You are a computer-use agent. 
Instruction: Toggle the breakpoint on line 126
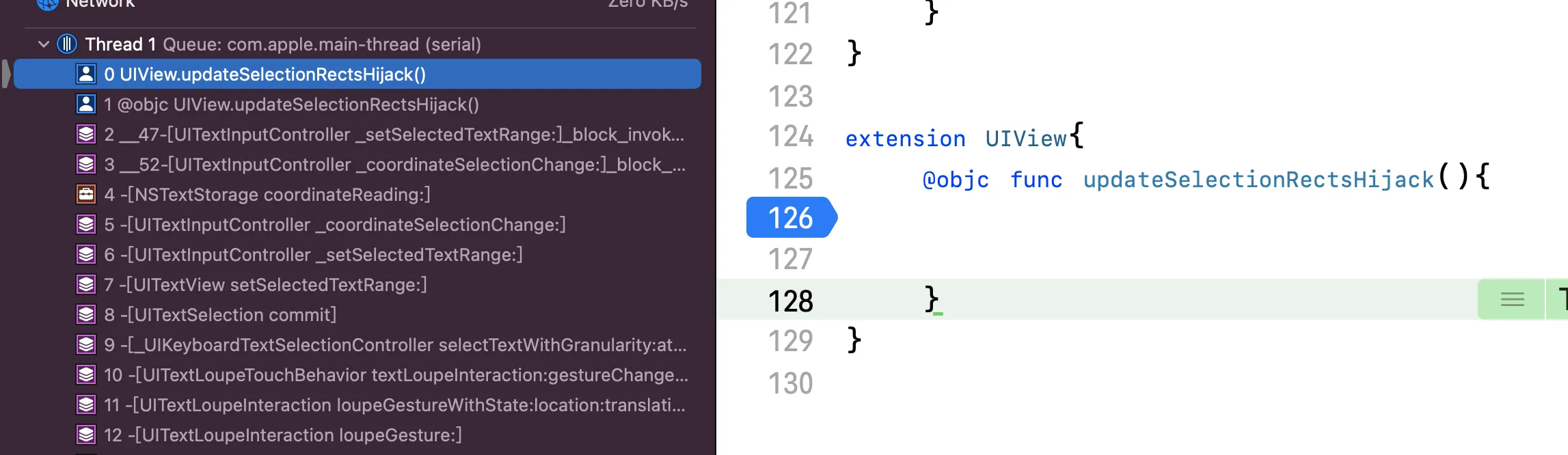790,218
